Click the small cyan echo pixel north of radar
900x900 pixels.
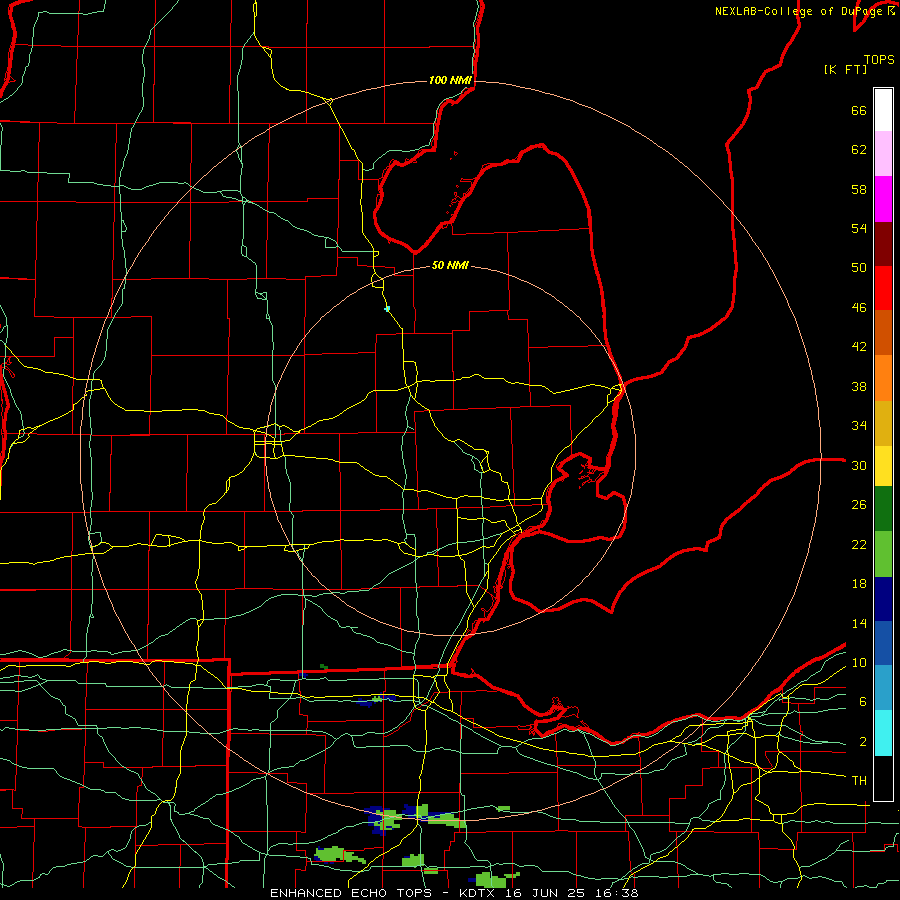(387, 309)
